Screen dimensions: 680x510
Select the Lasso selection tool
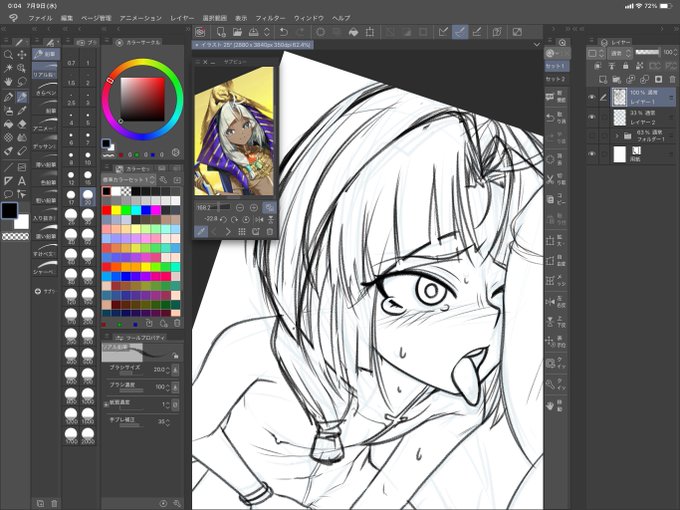[22, 82]
